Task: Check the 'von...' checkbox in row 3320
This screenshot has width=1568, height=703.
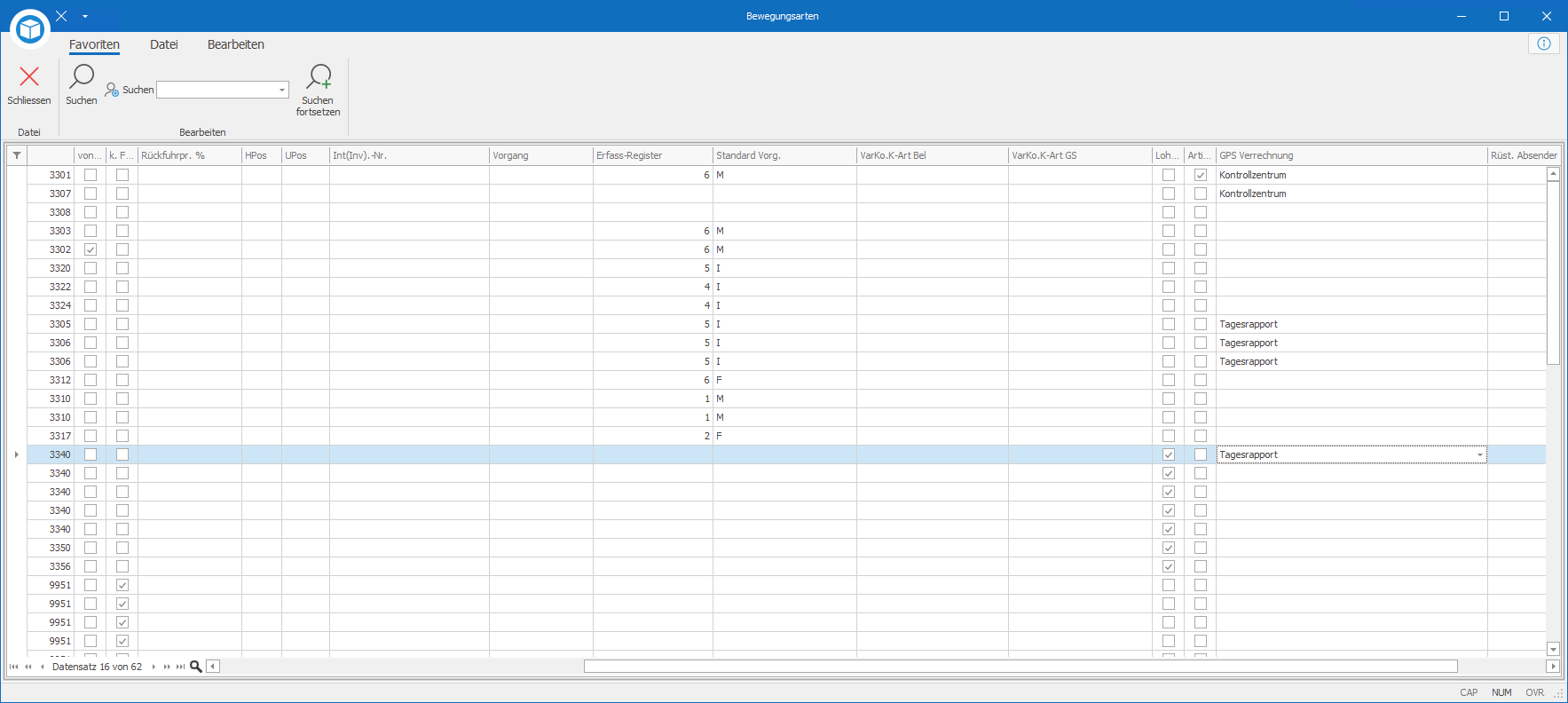Action: 91,268
